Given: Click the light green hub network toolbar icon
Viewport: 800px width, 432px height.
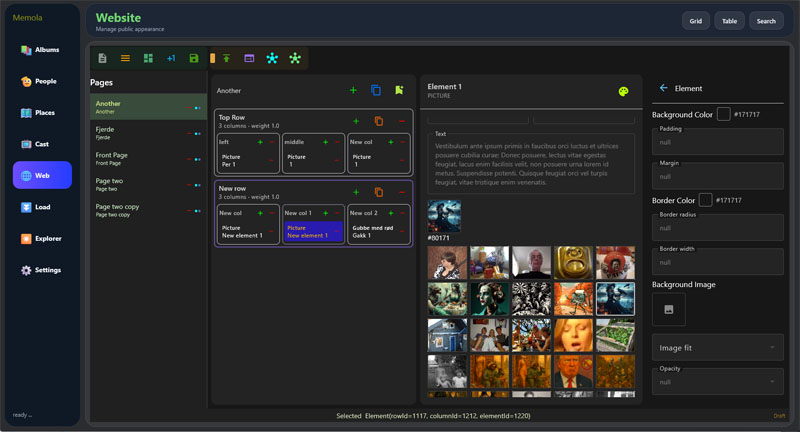Looking at the screenshot, I should pyautogui.click(x=295, y=58).
